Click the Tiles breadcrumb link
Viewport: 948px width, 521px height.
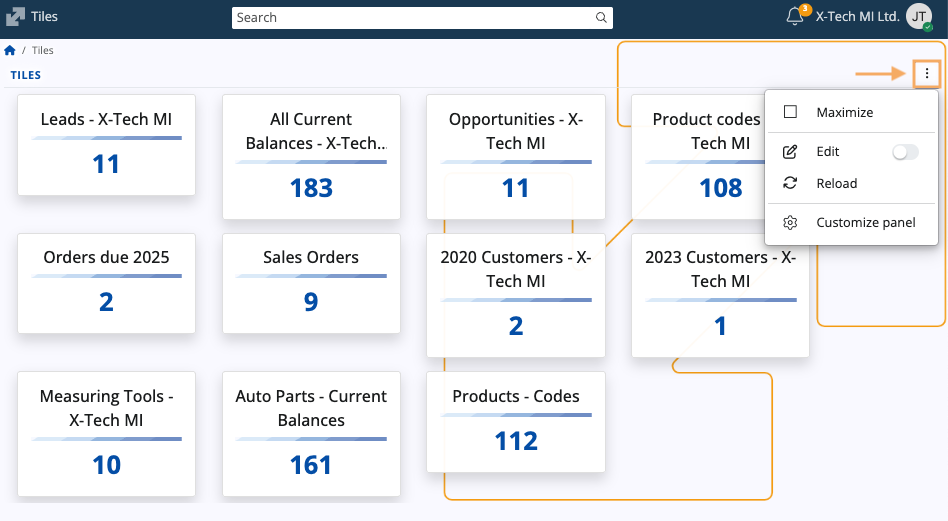(43, 51)
